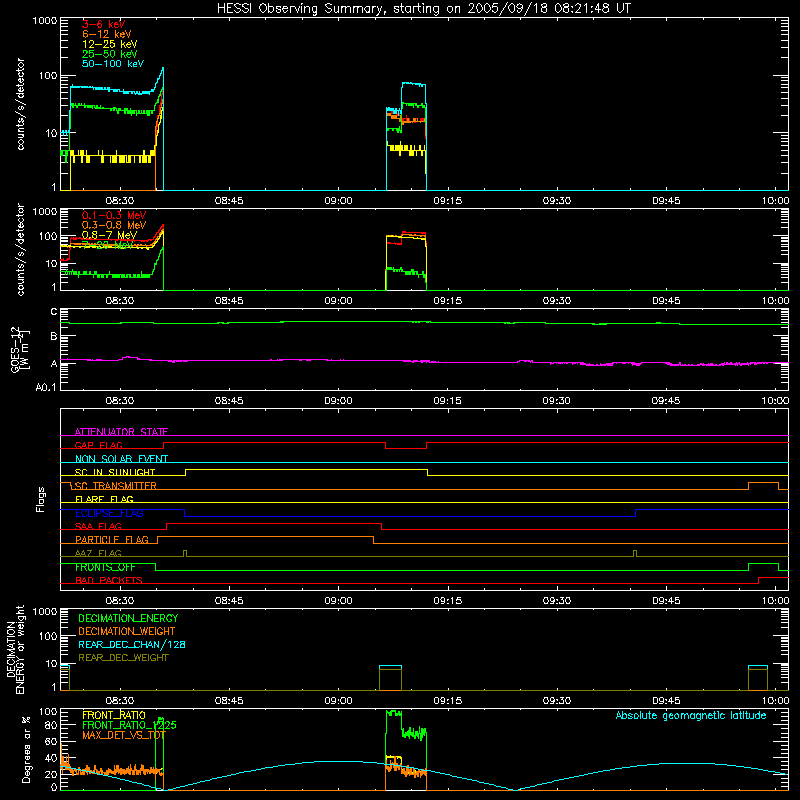Select the FRONT_RATIO_1225 legend label

[x=129, y=725]
